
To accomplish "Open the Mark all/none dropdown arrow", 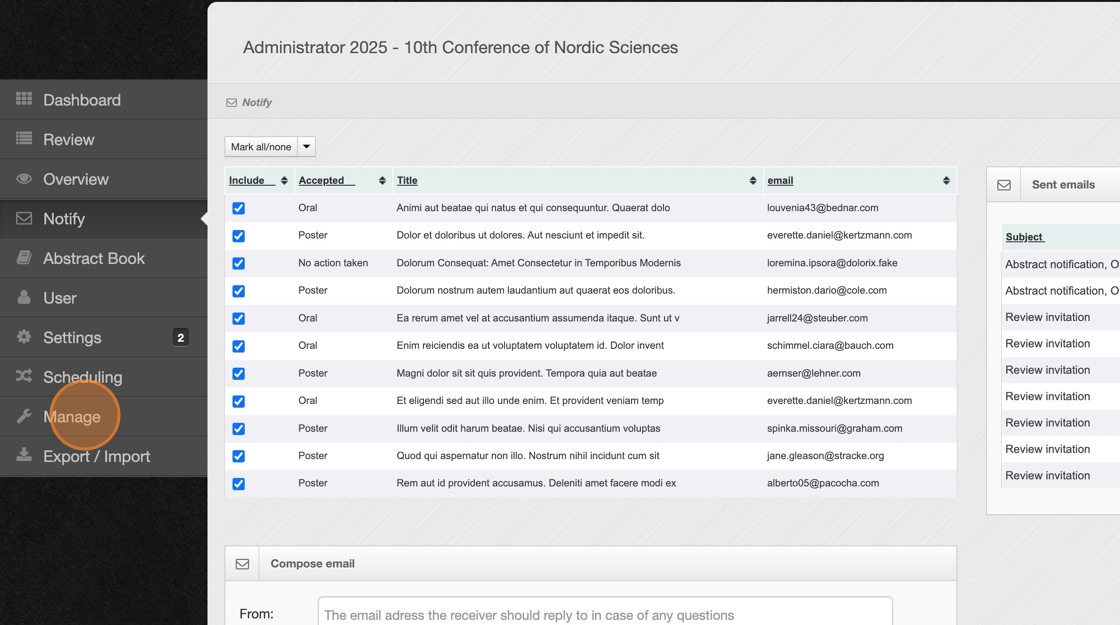I will point(307,147).
